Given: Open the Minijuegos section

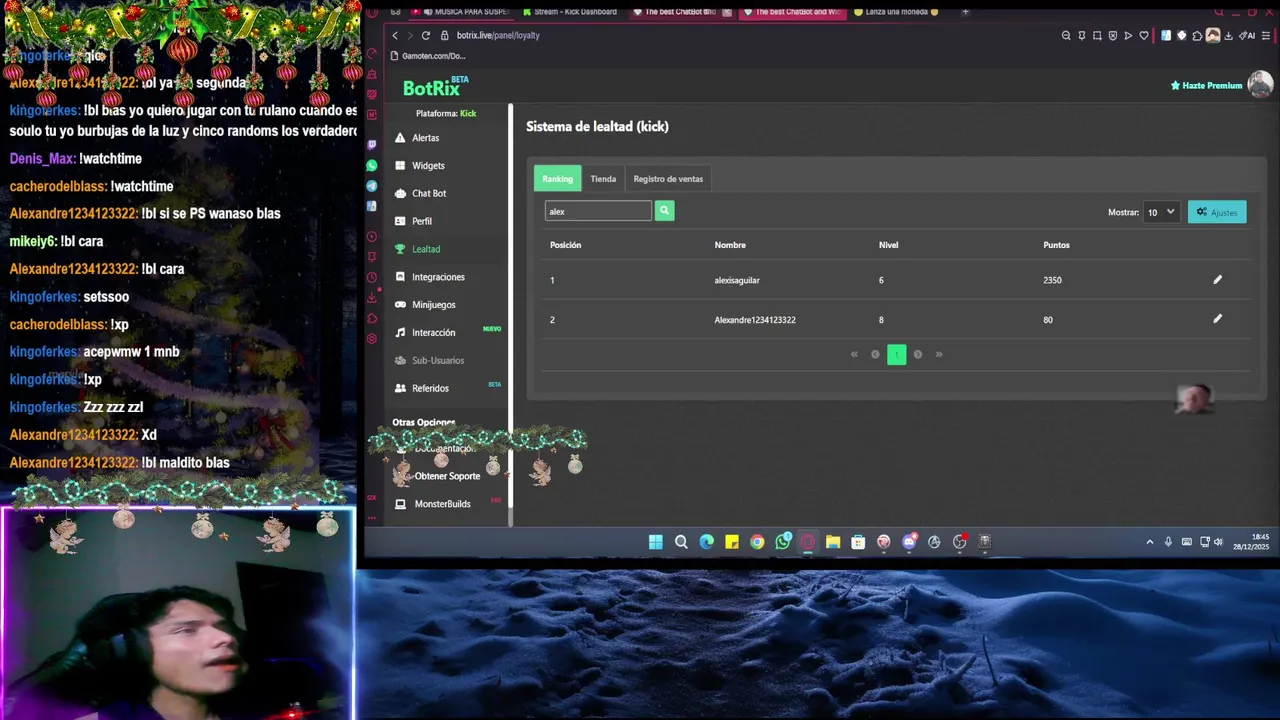Looking at the screenshot, I should [424, 305].
